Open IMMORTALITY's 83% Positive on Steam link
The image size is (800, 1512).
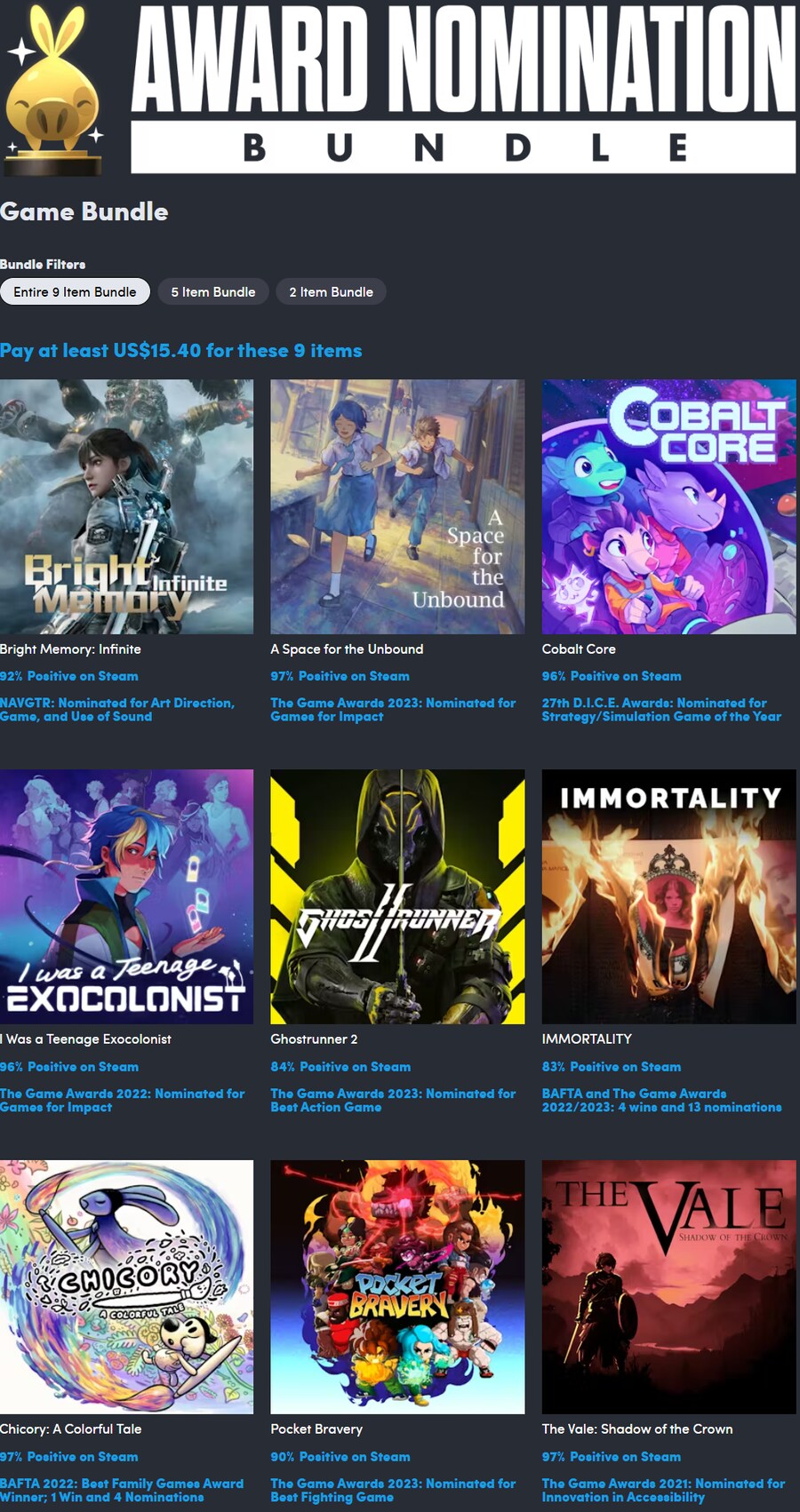point(612,1066)
